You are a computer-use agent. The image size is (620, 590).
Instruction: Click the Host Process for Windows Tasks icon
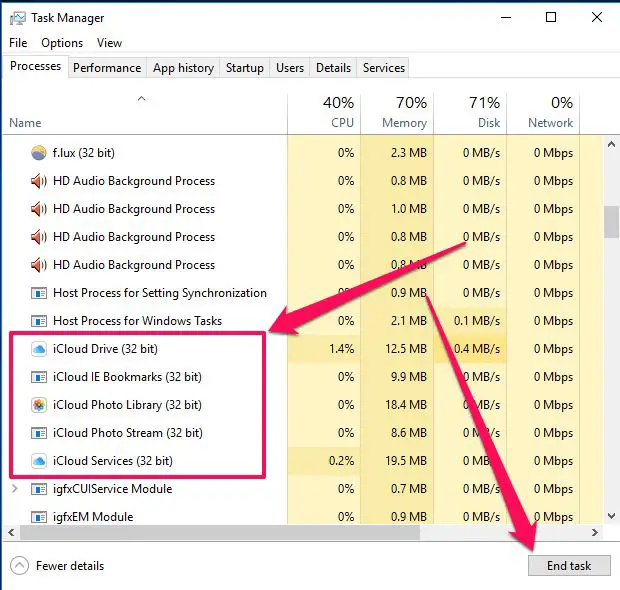click(x=39, y=321)
